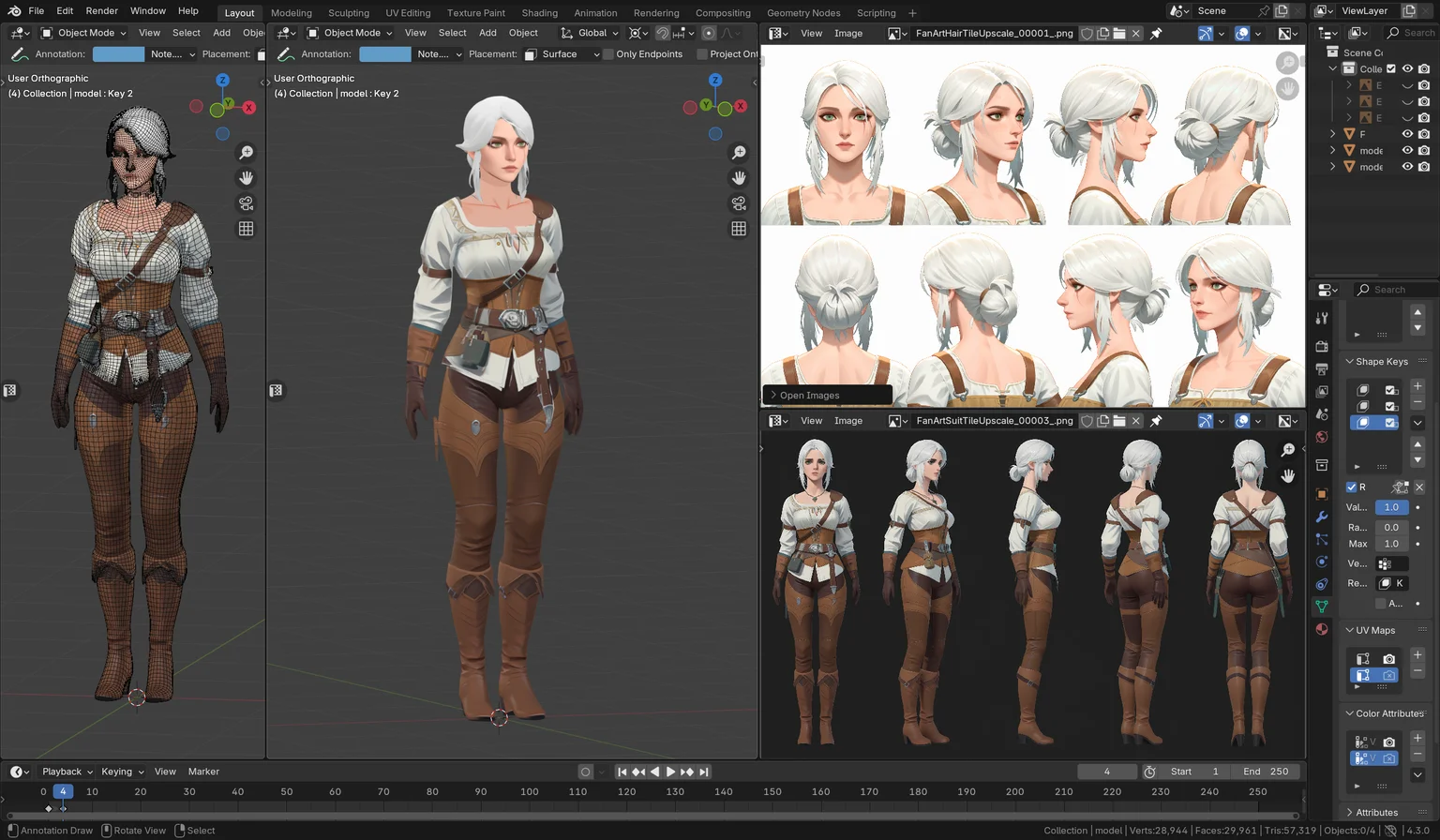This screenshot has height=840, width=1440.
Task: Open the Render properties tab
Action: (x=1322, y=347)
